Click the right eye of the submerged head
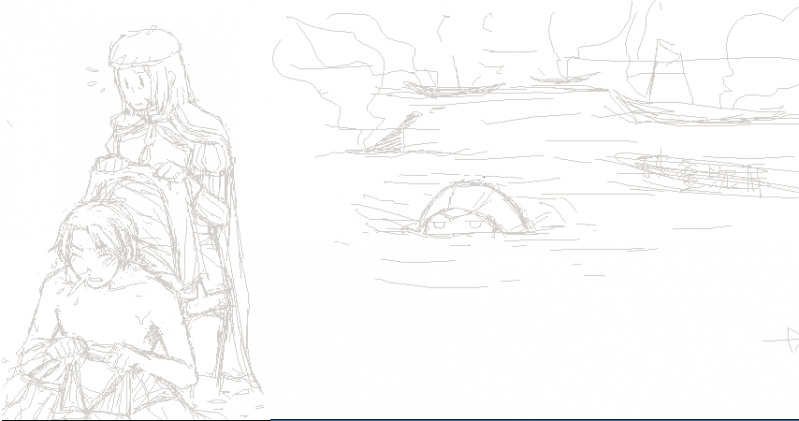The image size is (799, 421). (x=475, y=224)
